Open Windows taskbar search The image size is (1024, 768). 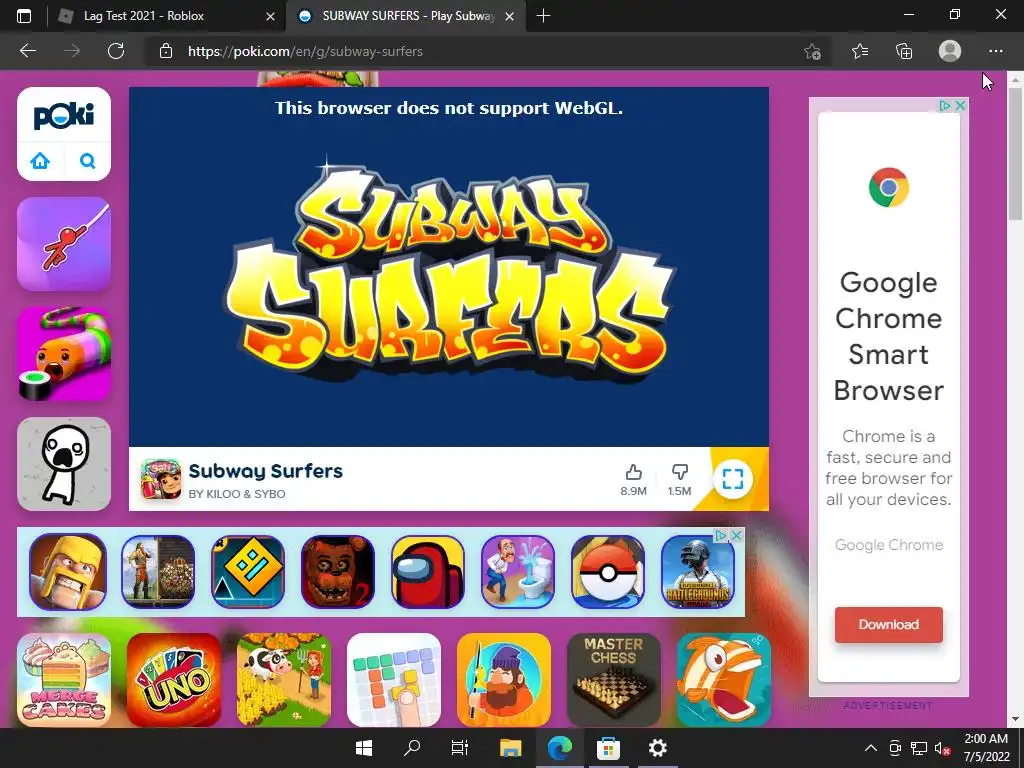point(412,748)
